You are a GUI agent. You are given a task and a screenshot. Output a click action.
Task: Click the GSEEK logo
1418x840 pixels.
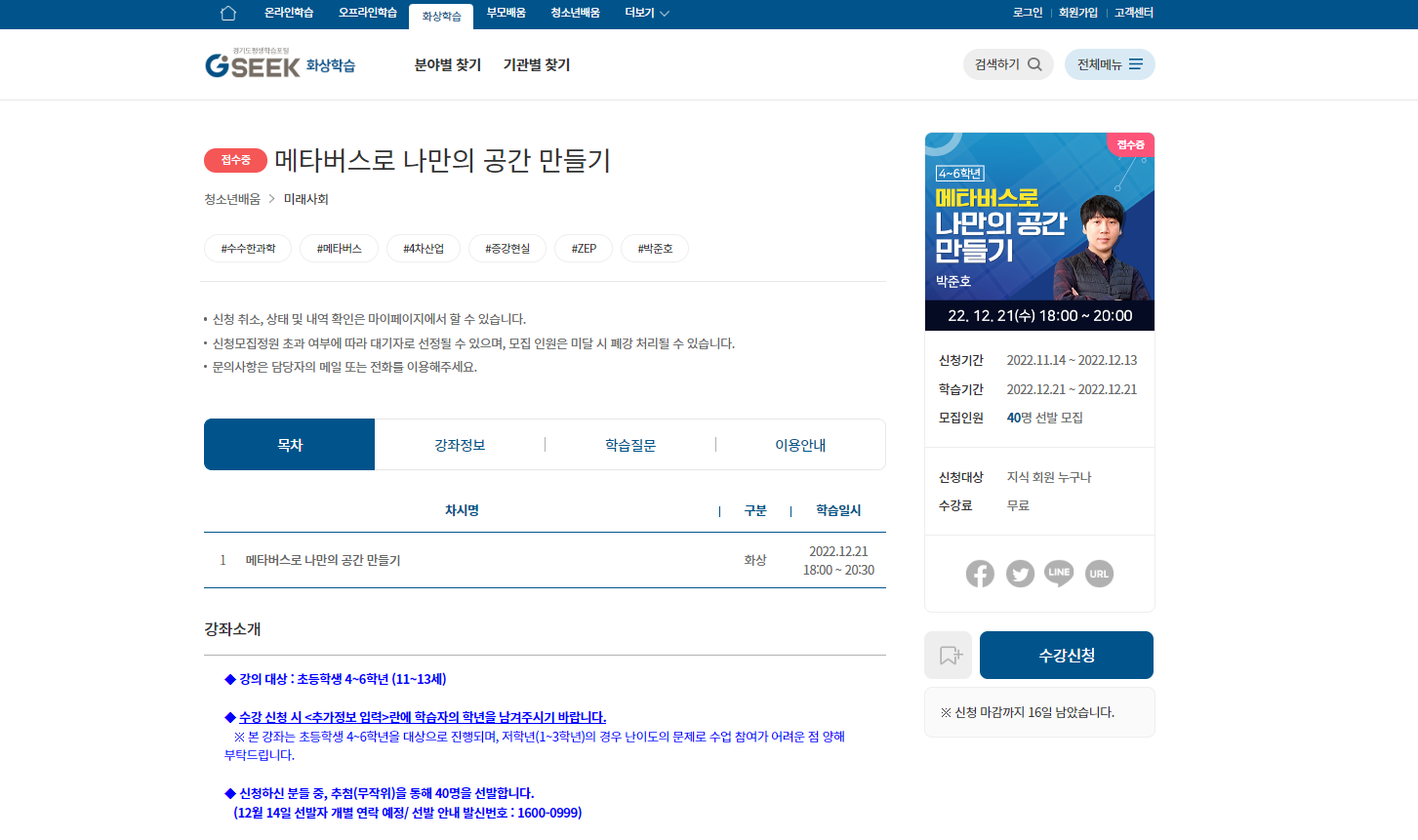coord(253,64)
